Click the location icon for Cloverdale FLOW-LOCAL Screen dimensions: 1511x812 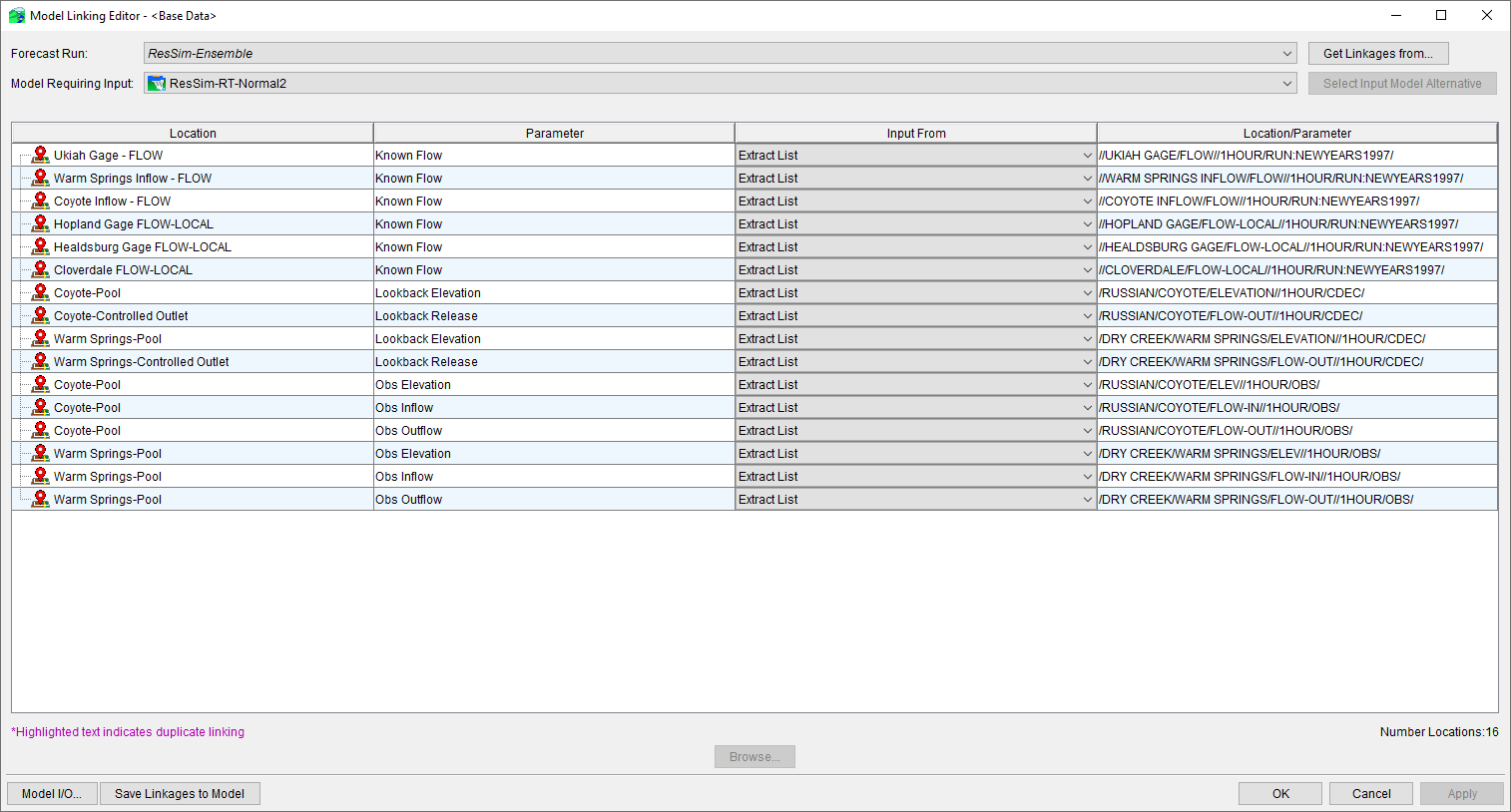click(x=40, y=269)
